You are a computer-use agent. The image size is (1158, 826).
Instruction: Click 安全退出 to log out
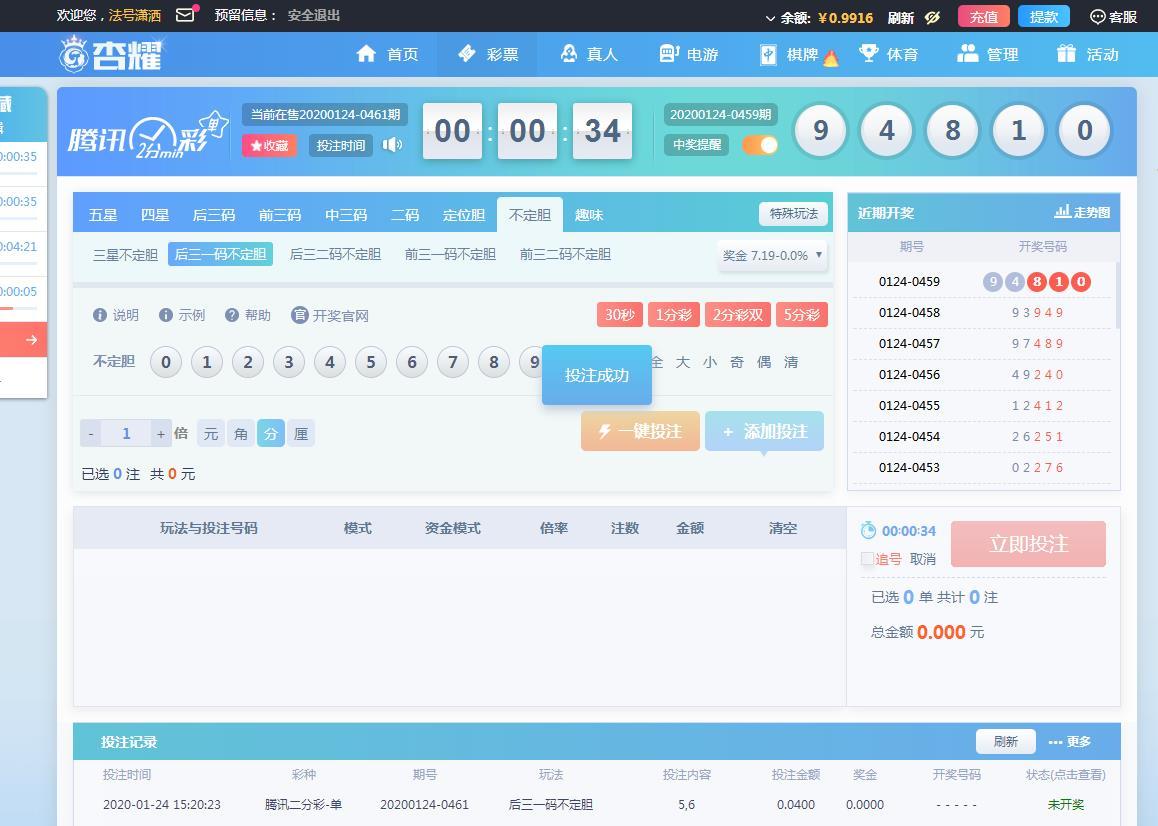pos(314,15)
